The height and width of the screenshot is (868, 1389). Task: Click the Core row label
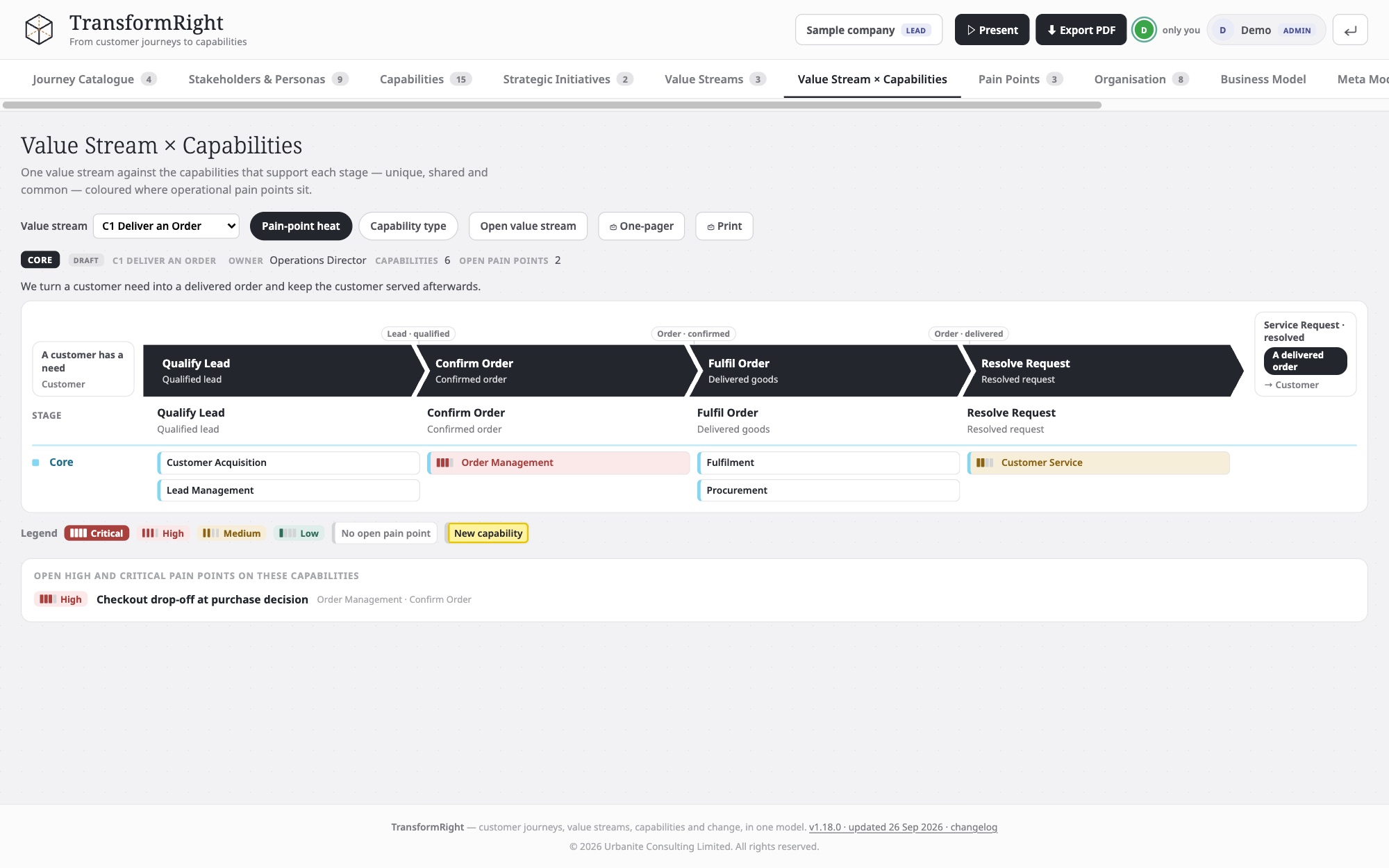pos(61,462)
